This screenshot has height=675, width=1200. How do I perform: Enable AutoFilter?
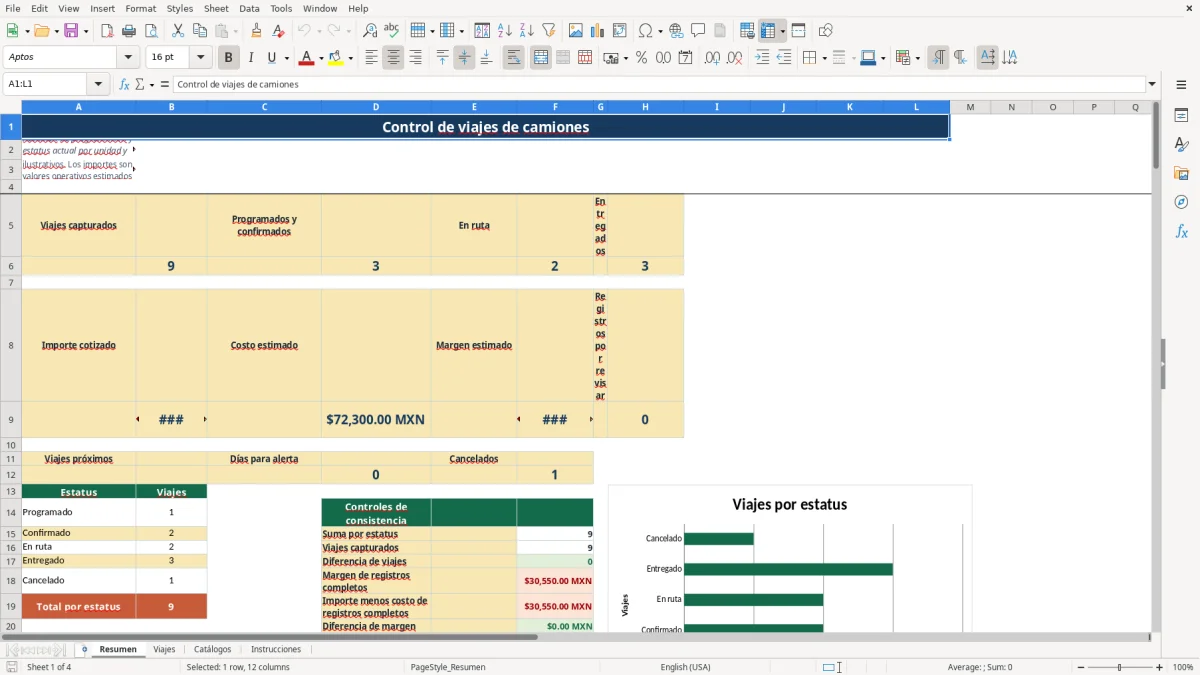tap(549, 31)
